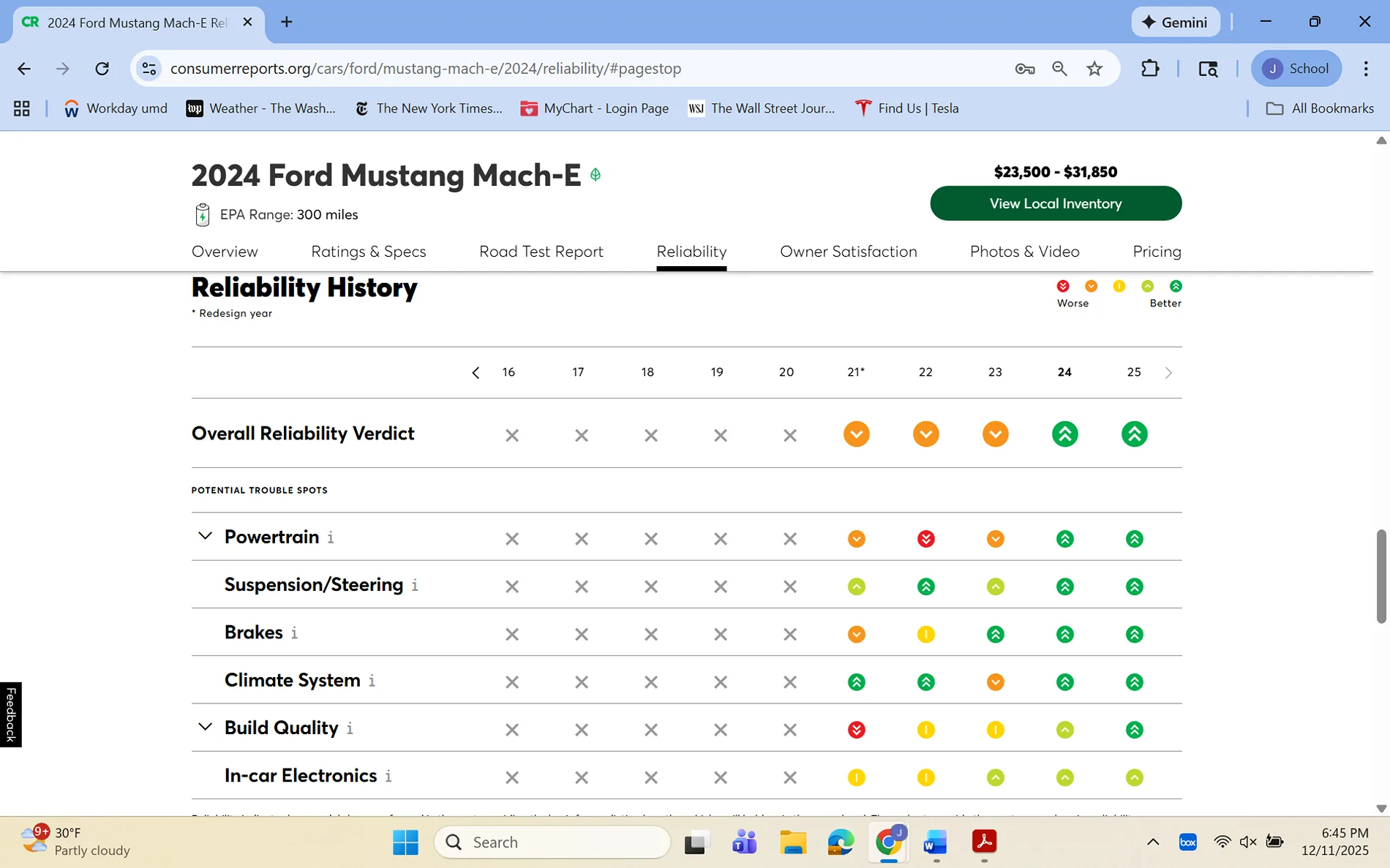Open All Bookmarks folder
This screenshot has width=1390, height=868.
click(x=1320, y=108)
